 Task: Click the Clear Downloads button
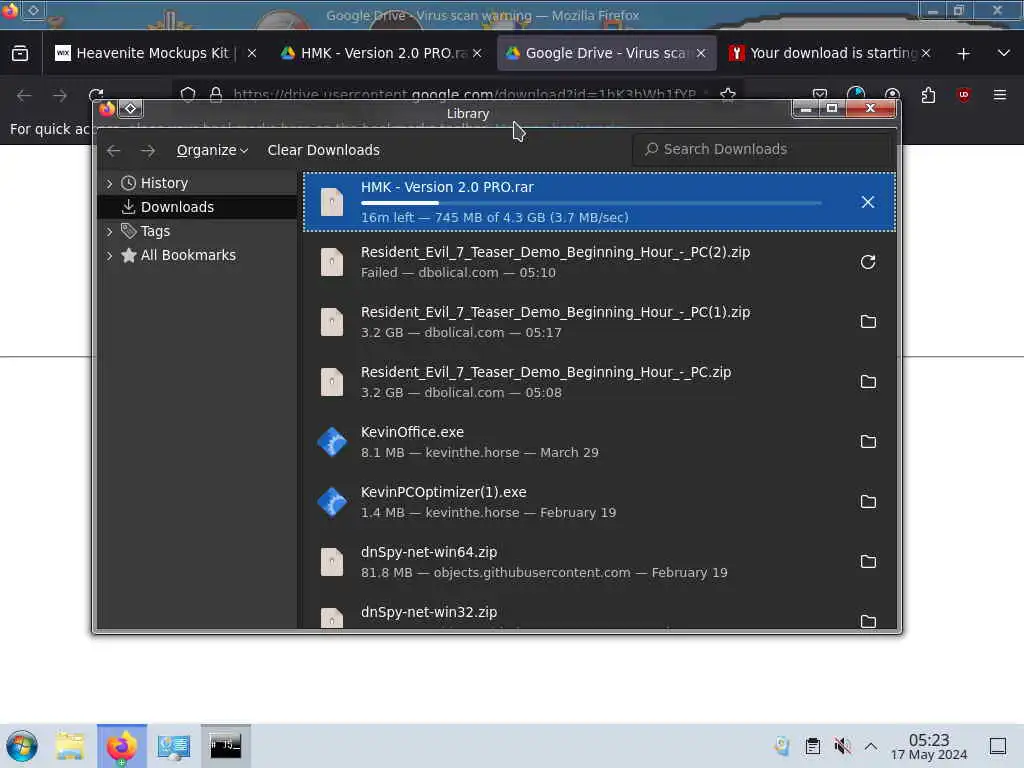pos(323,150)
